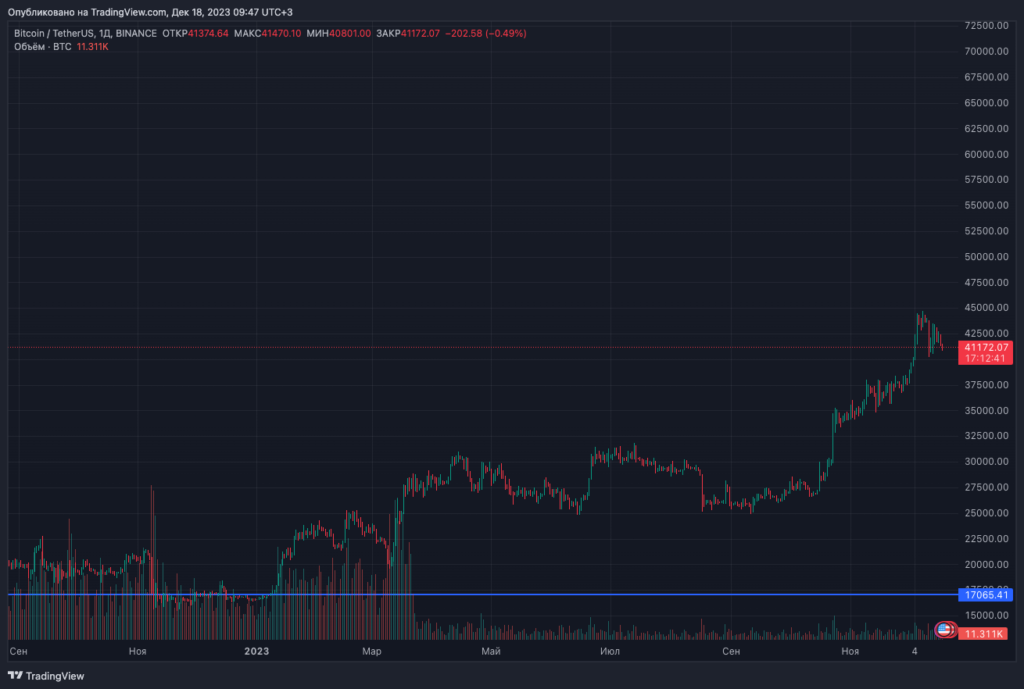Select the 'Объём · BTC' volume legend

41,46
